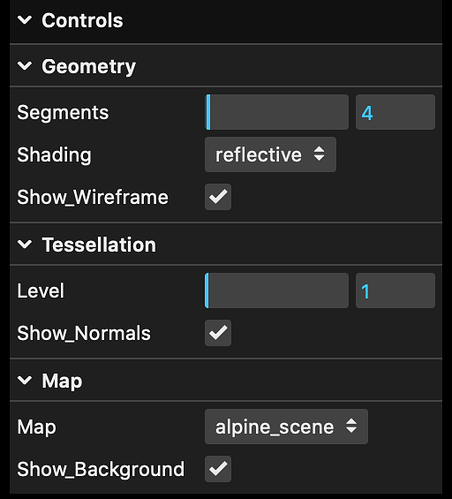Open the Shading dropdown set to reflective
This screenshot has height=499, width=452.
(270, 155)
